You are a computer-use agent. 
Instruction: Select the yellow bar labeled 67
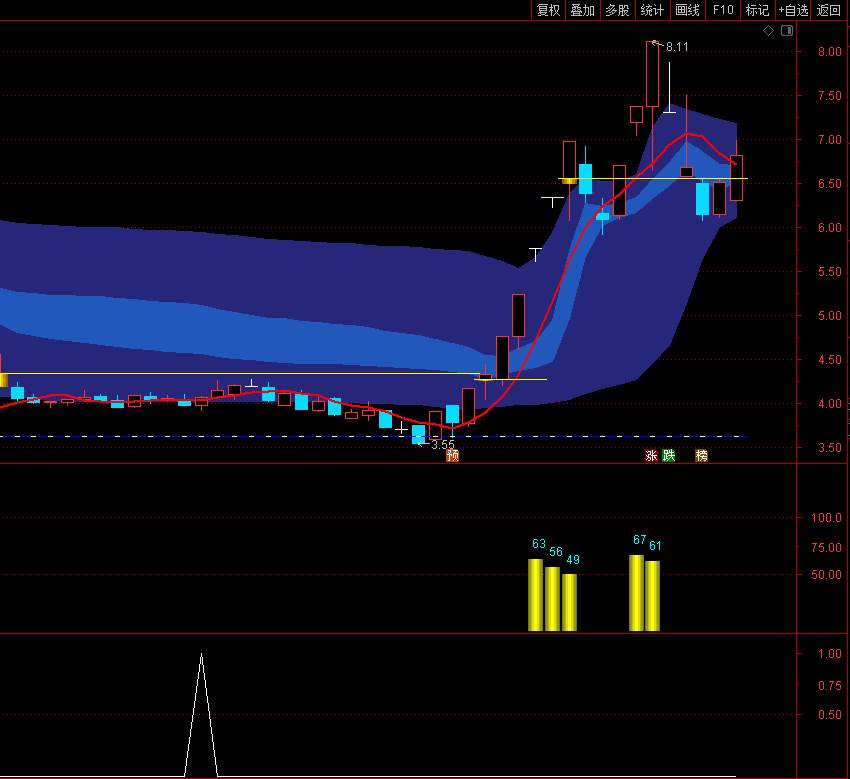click(636, 593)
